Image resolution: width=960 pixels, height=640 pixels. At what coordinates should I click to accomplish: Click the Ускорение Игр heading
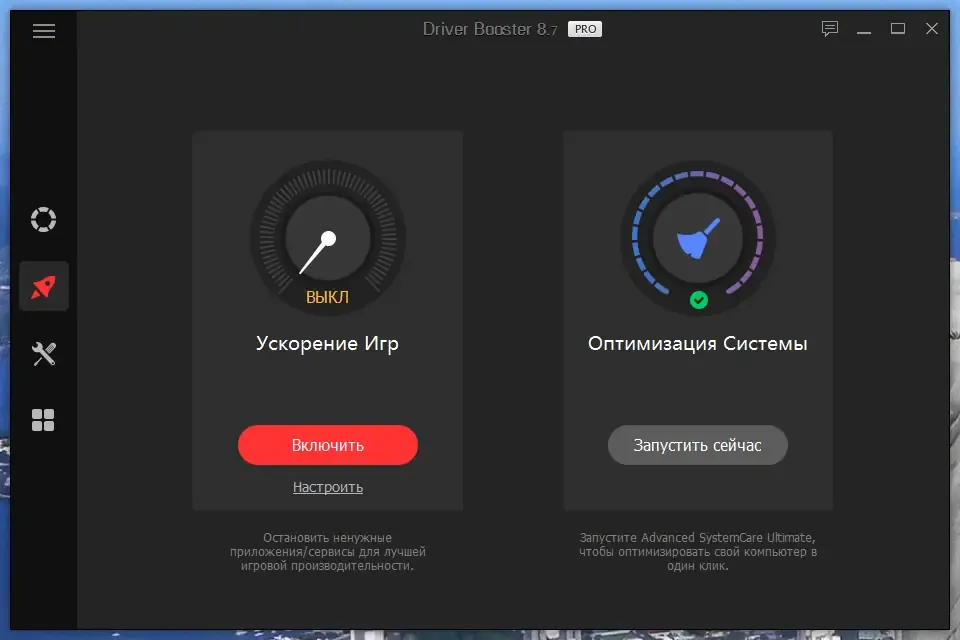pos(328,344)
